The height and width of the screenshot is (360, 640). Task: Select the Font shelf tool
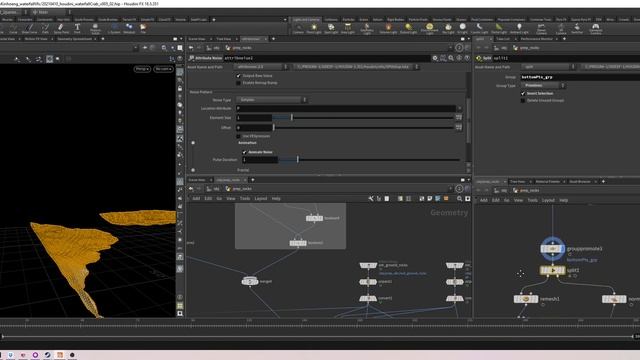click(x=77, y=28)
